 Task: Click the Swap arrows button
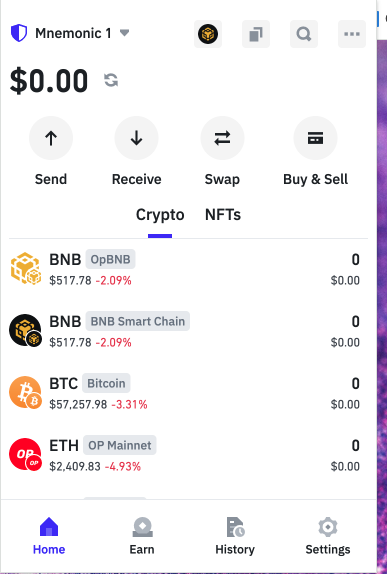(222, 138)
